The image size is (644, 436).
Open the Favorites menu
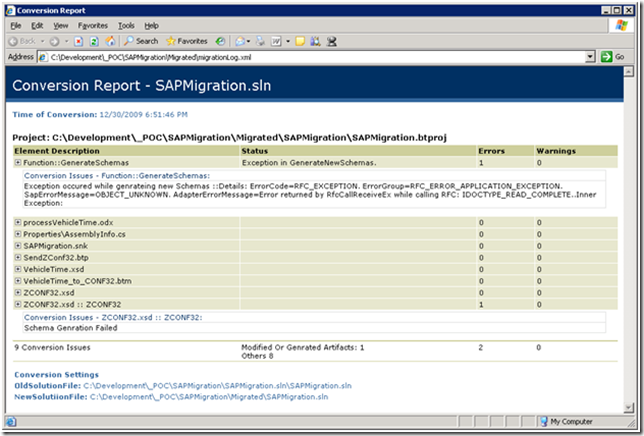click(92, 25)
